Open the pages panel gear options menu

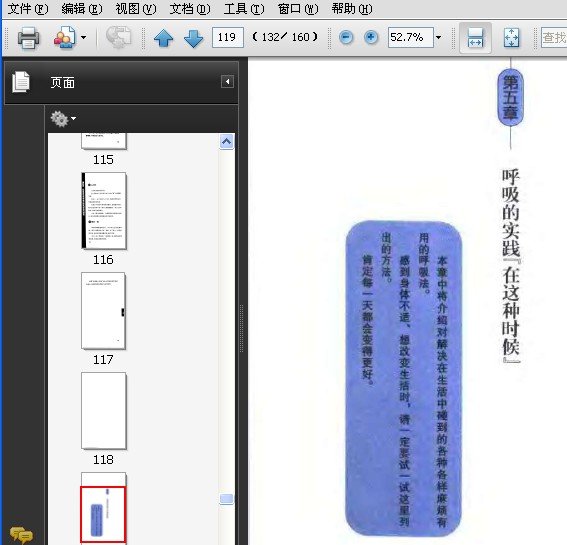[63, 119]
